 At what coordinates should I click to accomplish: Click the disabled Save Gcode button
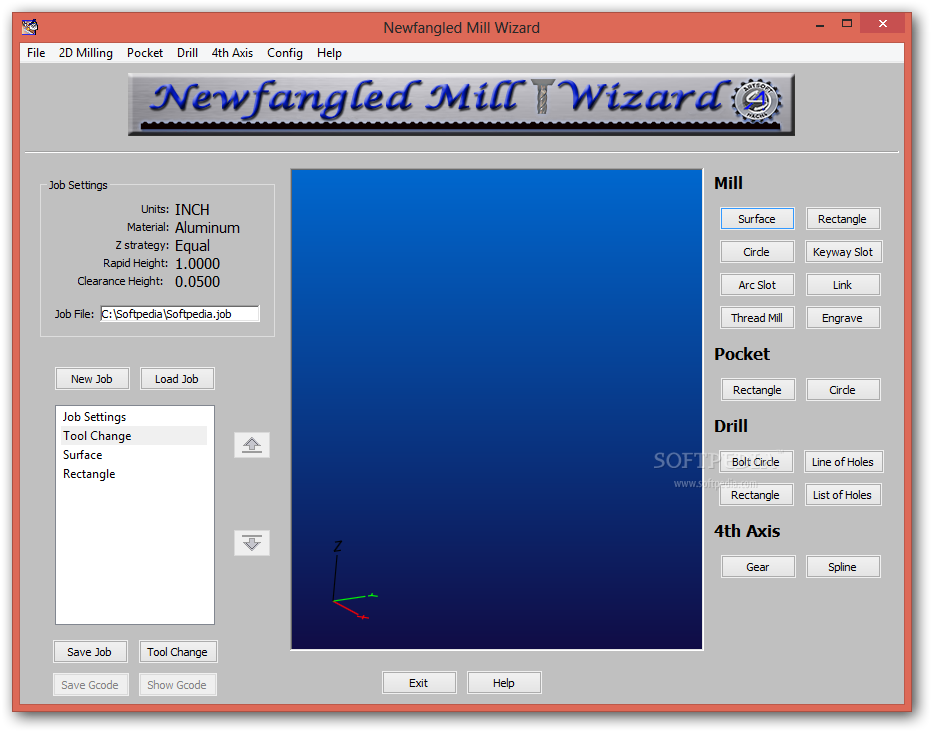pyautogui.click(x=90, y=685)
